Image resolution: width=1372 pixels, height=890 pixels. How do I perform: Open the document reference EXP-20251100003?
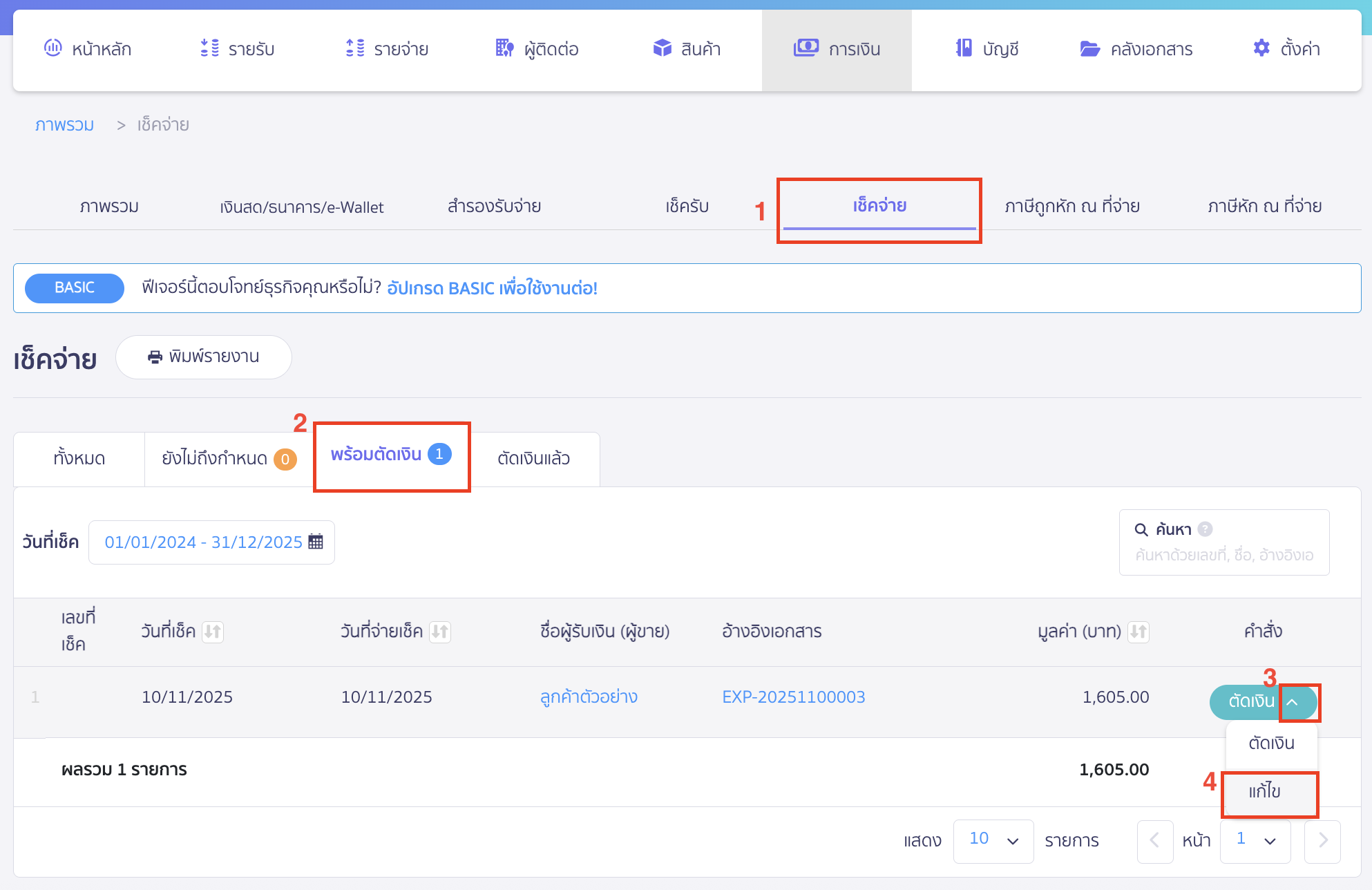point(793,697)
